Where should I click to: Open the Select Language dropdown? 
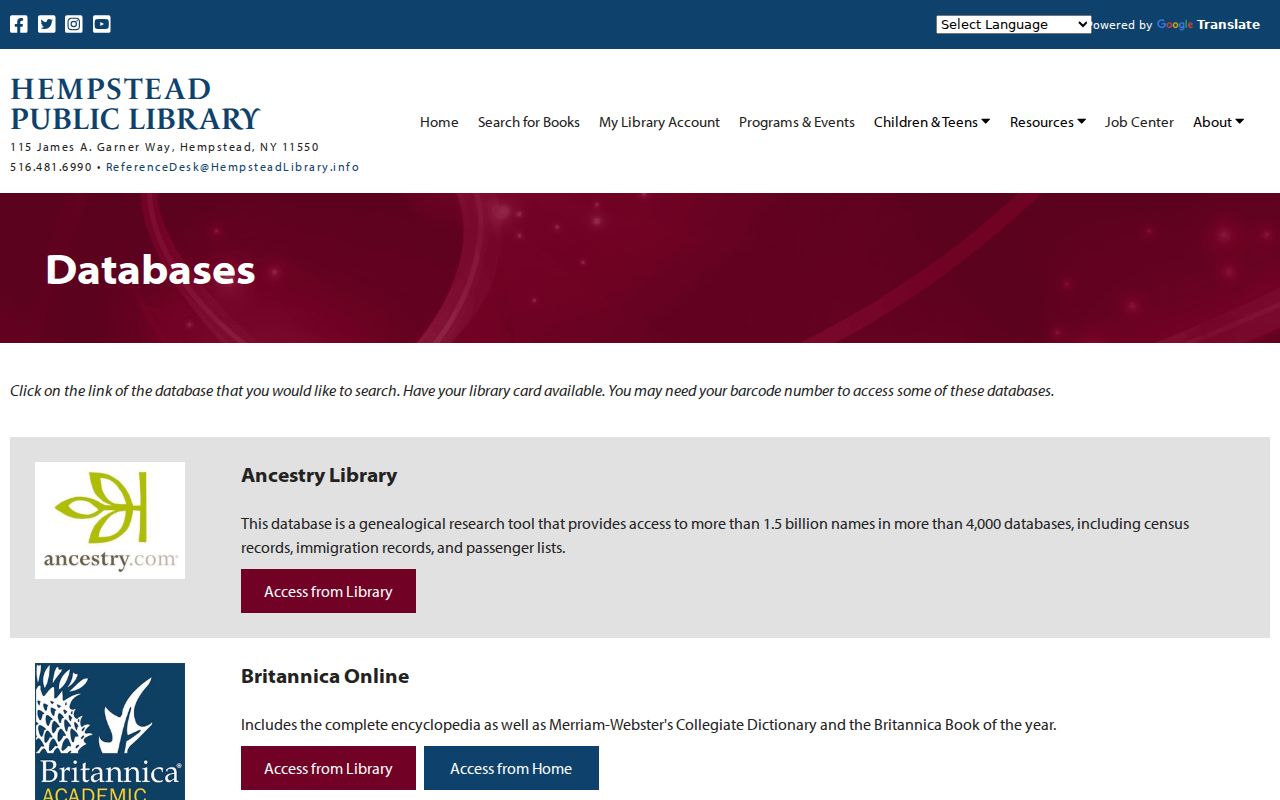pyautogui.click(x=1013, y=24)
